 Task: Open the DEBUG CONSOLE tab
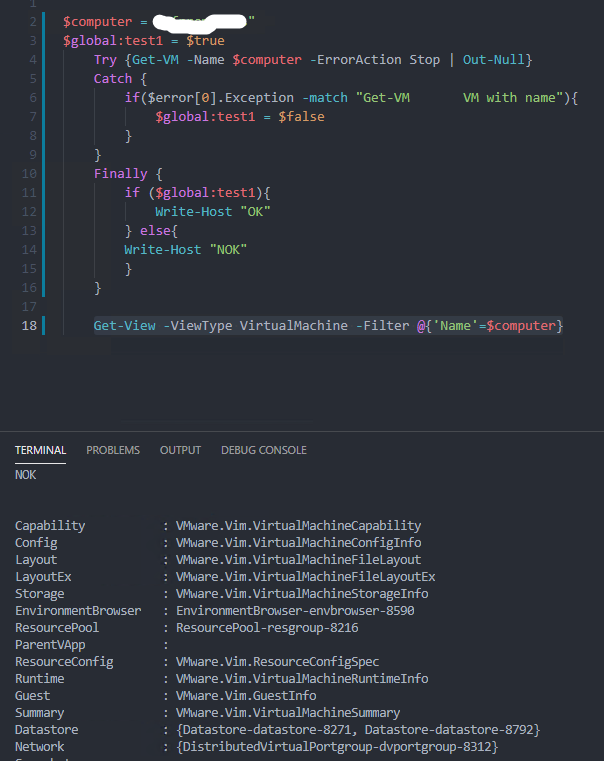click(263, 450)
